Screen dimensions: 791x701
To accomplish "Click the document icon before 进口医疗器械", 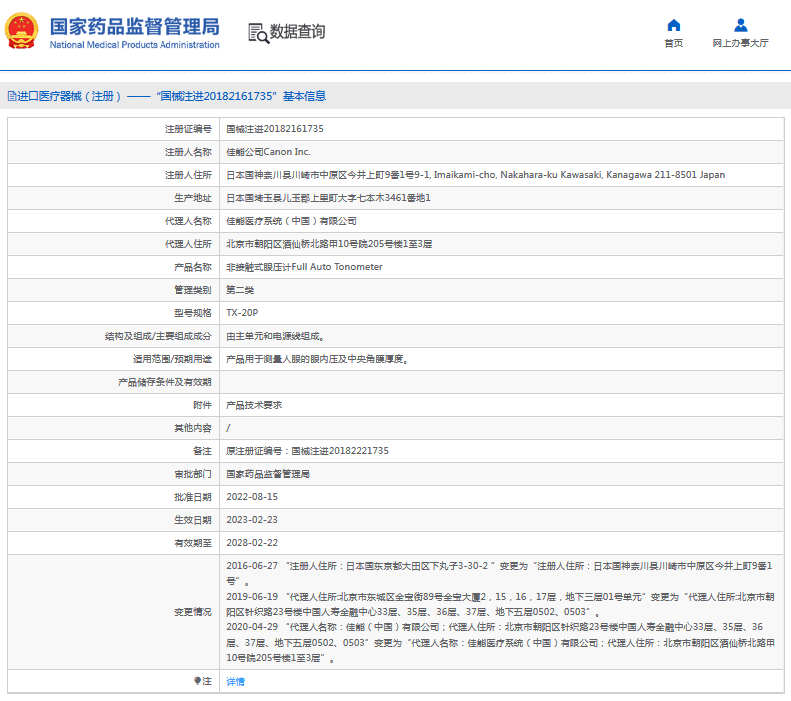I will click(x=12, y=96).
